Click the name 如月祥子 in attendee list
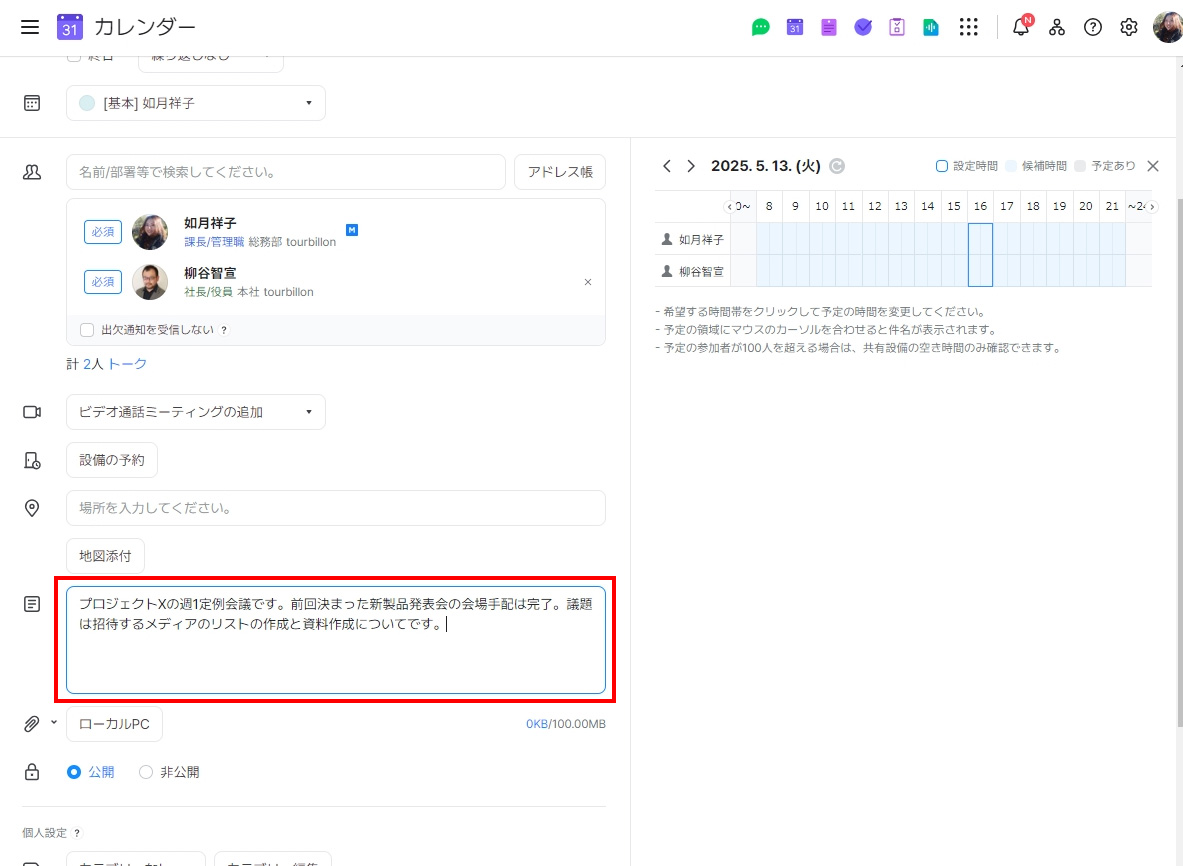The width and height of the screenshot is (1183, 866). [x=210, y=223]
